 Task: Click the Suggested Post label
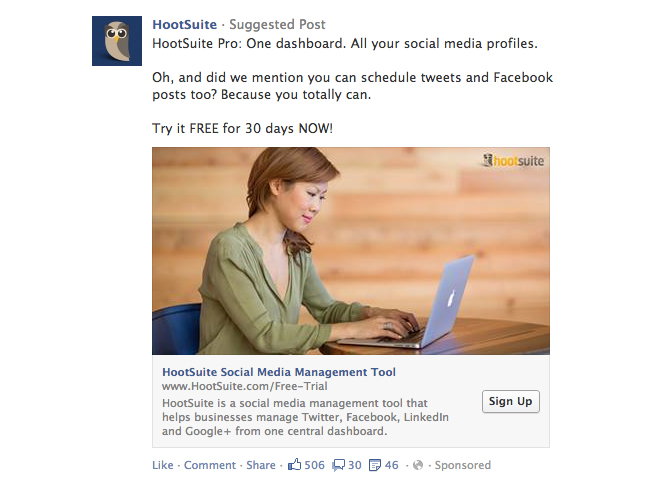[277, 24]
